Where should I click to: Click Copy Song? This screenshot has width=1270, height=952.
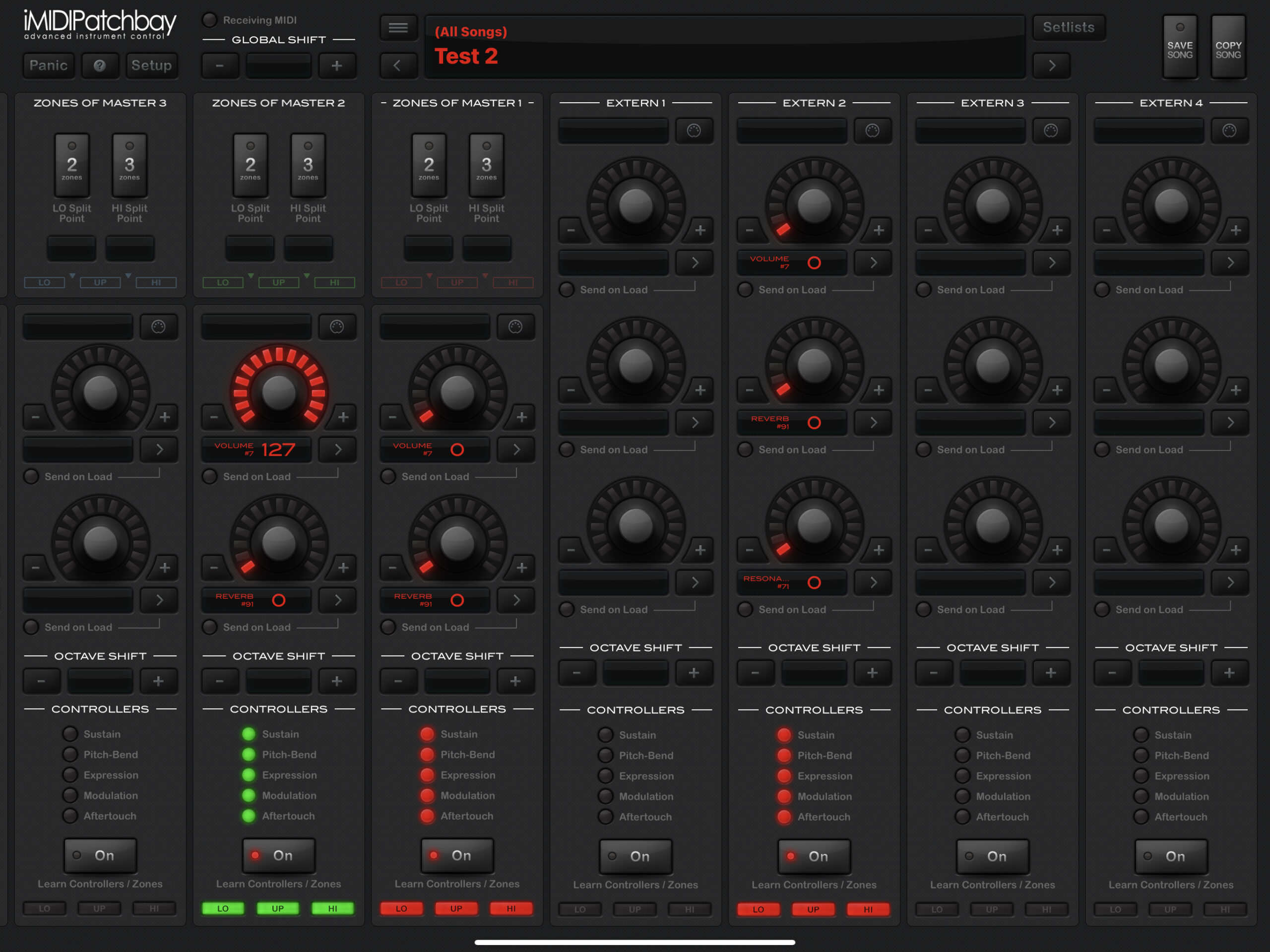point(1228,46)
